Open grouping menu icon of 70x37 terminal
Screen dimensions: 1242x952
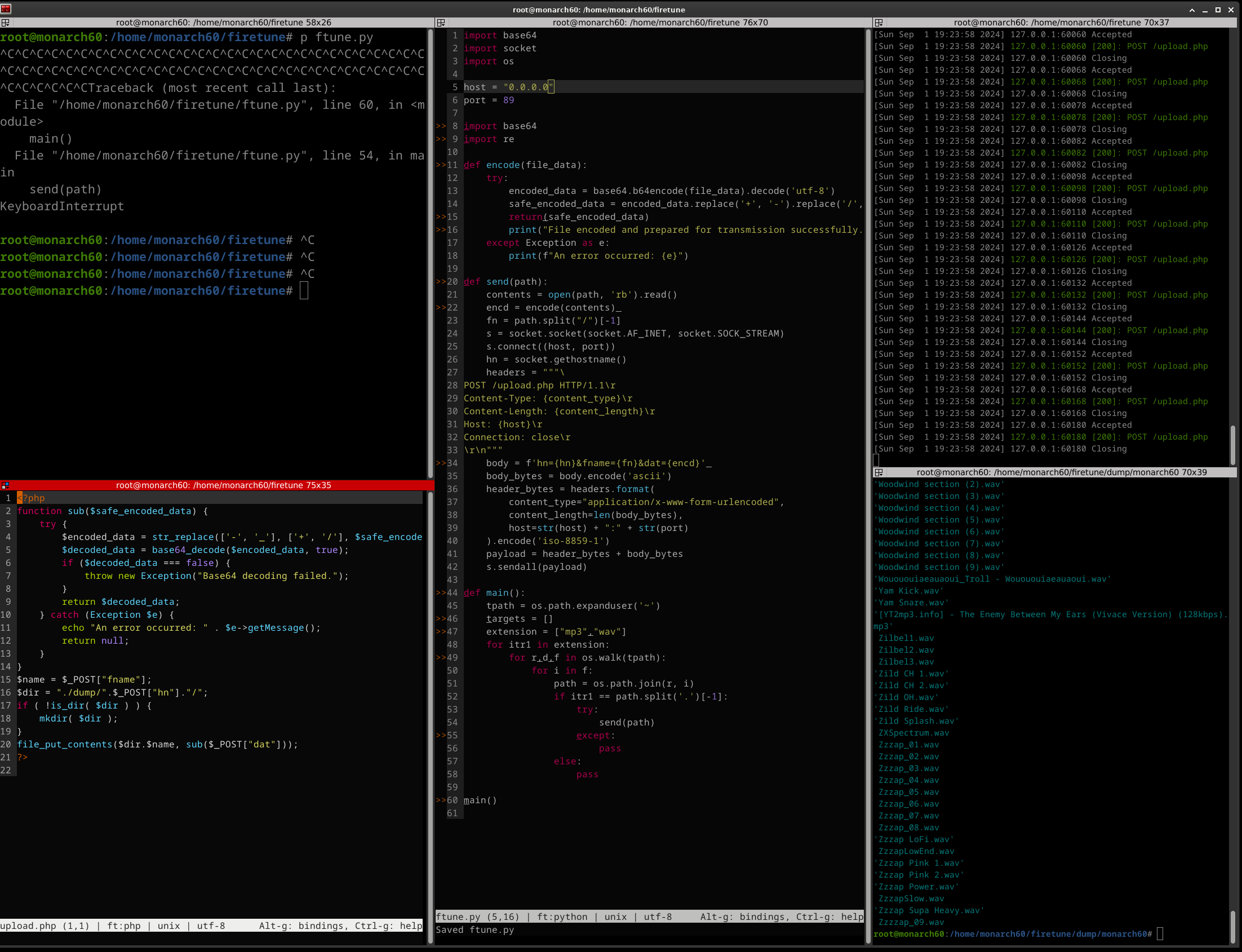(879, 23)
